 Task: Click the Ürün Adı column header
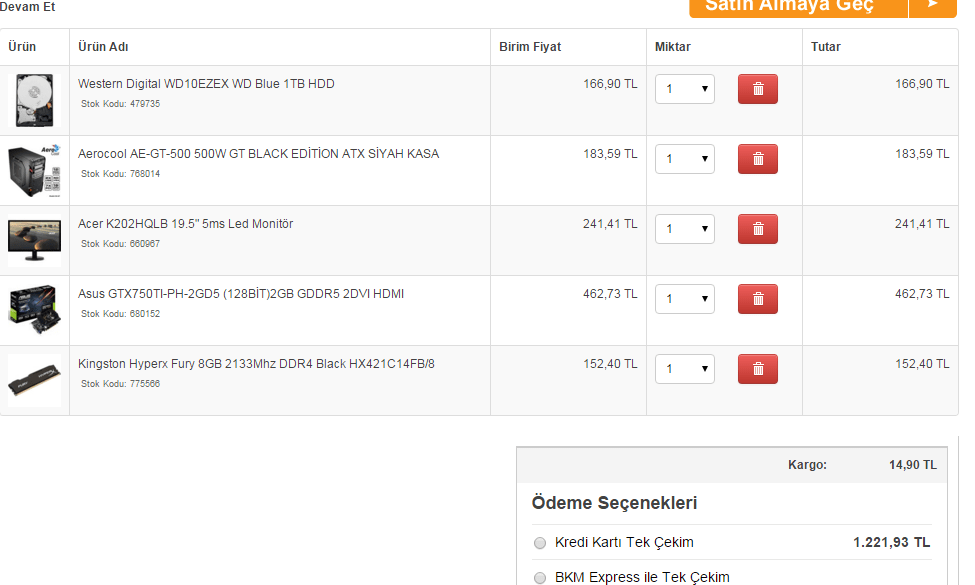[103, 47]
